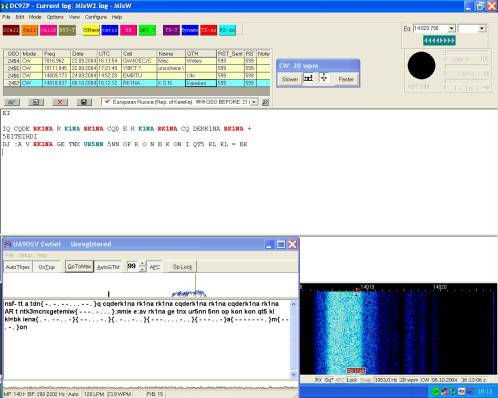The height and width of the screenshot is (398, 498).
Task: Click the CwGet text scrollbar up arrow
Action: (293, 304)
